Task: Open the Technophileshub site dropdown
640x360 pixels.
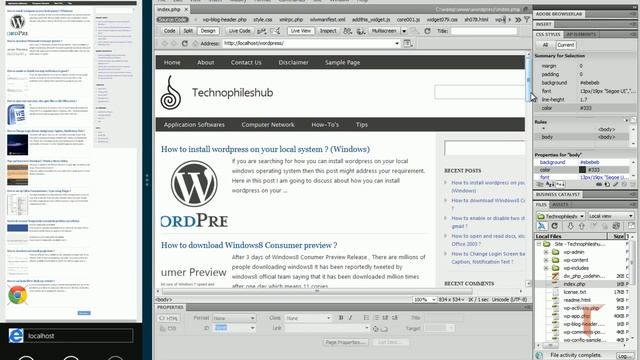Action: [560, 216]
